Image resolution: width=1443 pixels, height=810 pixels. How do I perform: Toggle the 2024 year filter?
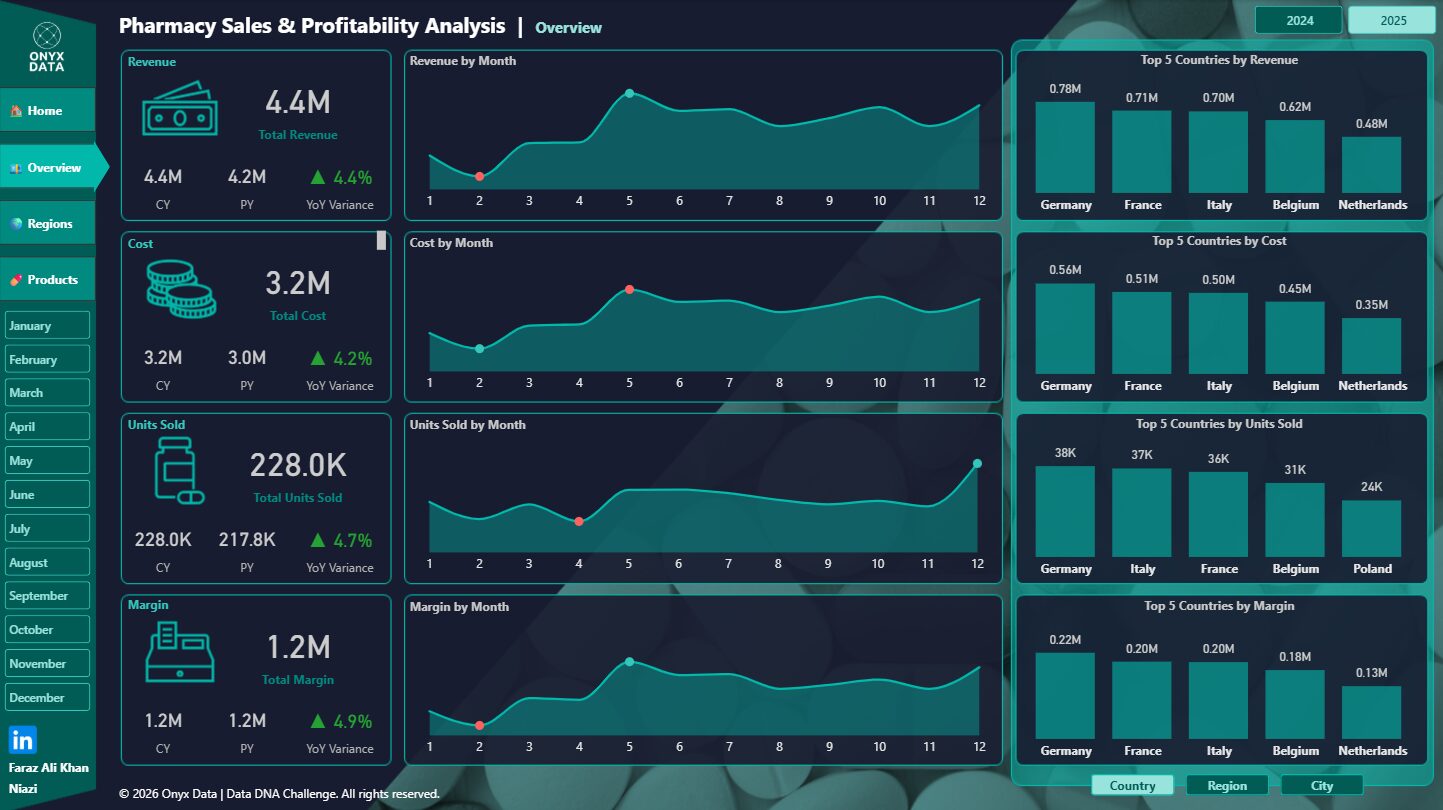1299,20
